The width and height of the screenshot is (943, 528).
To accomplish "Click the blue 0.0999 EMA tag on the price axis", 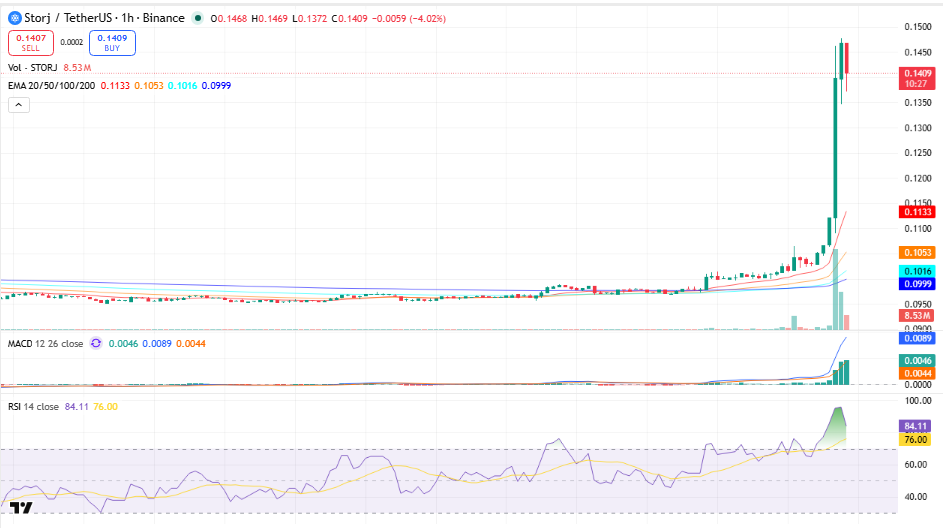I will tap(917, 284).
